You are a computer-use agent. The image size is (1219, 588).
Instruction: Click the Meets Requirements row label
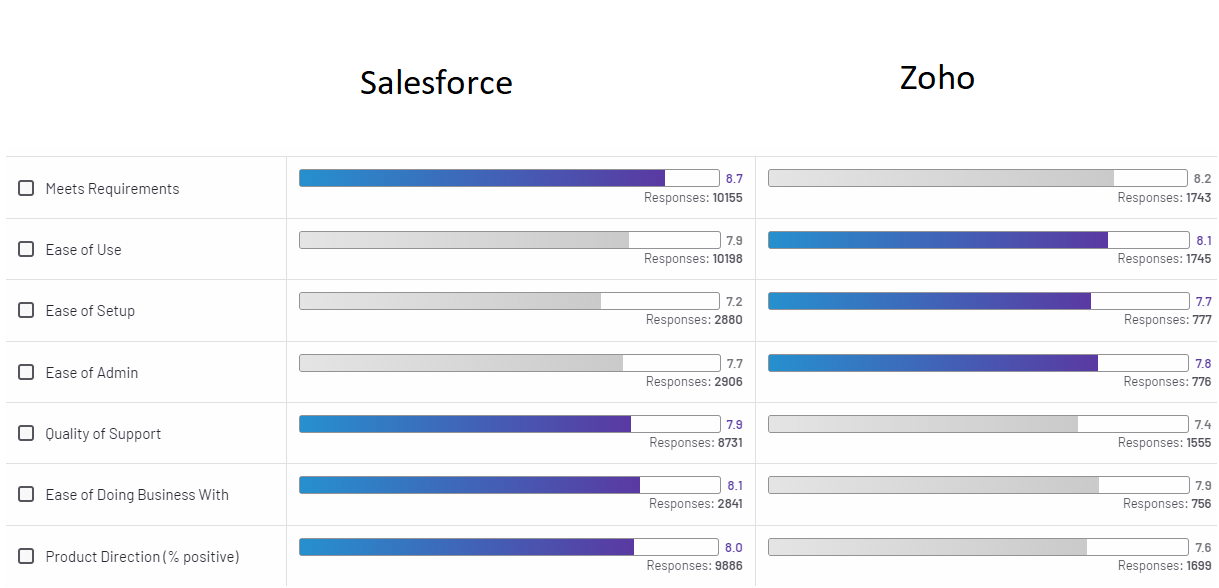111,188
